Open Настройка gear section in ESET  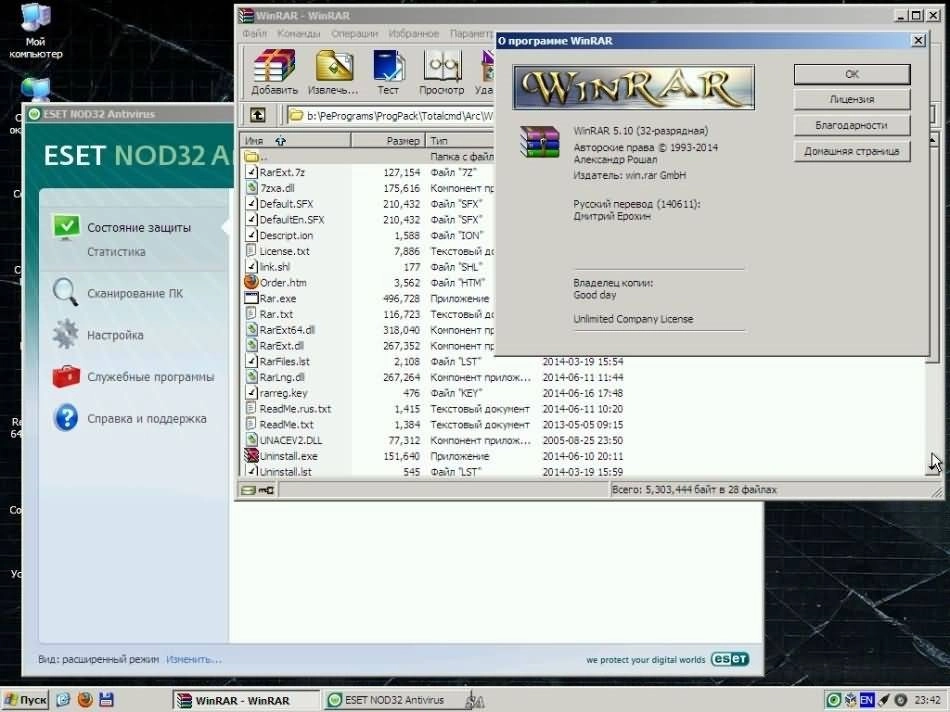click(x=65, y=334)
